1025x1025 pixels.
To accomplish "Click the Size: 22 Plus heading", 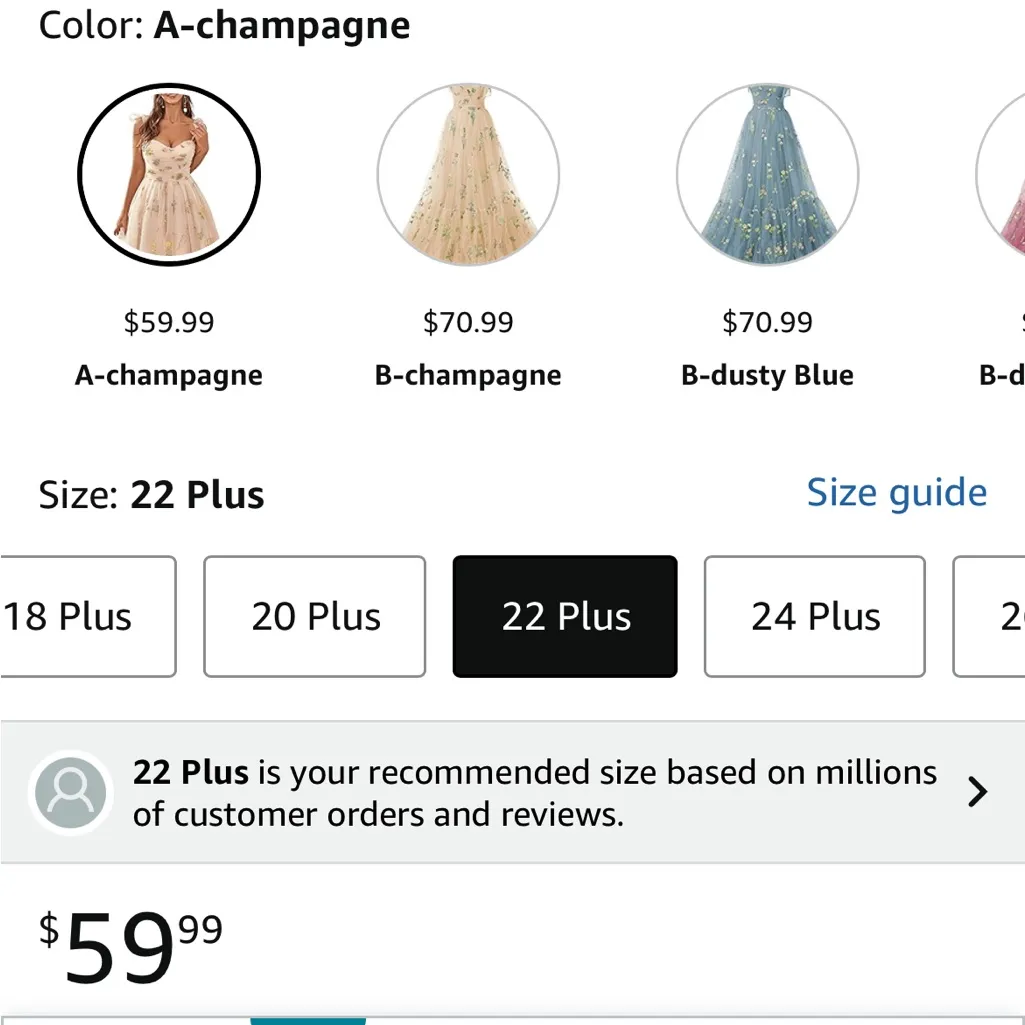I will [x=150, y=493].
